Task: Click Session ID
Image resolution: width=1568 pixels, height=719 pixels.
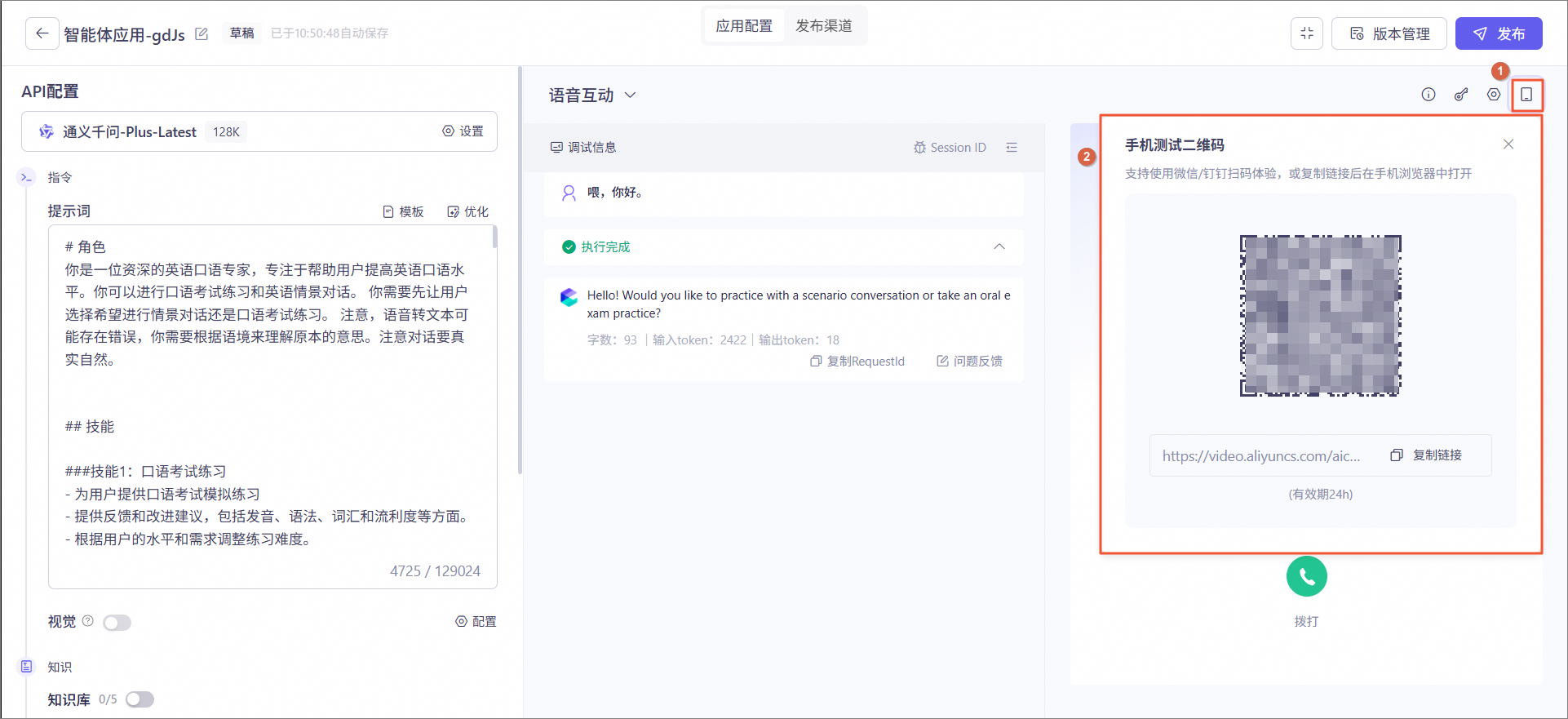Action: pos(950,147)
